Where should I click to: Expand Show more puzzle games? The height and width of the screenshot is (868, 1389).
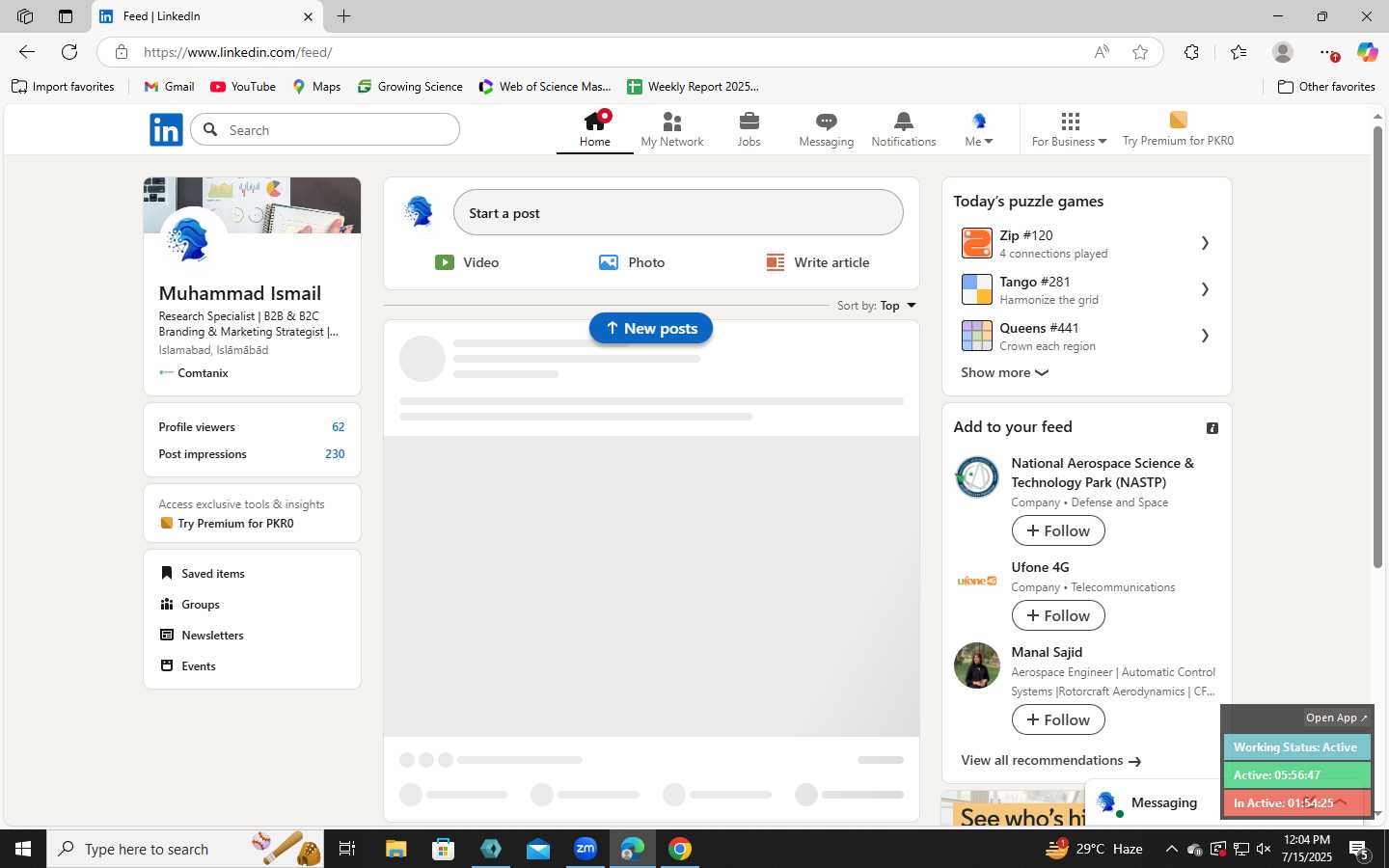click(x=1004, y=372)
